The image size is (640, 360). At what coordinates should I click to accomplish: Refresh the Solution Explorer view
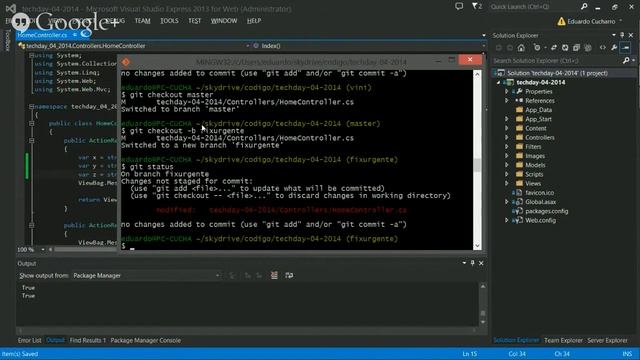click(x=565, y=48)
